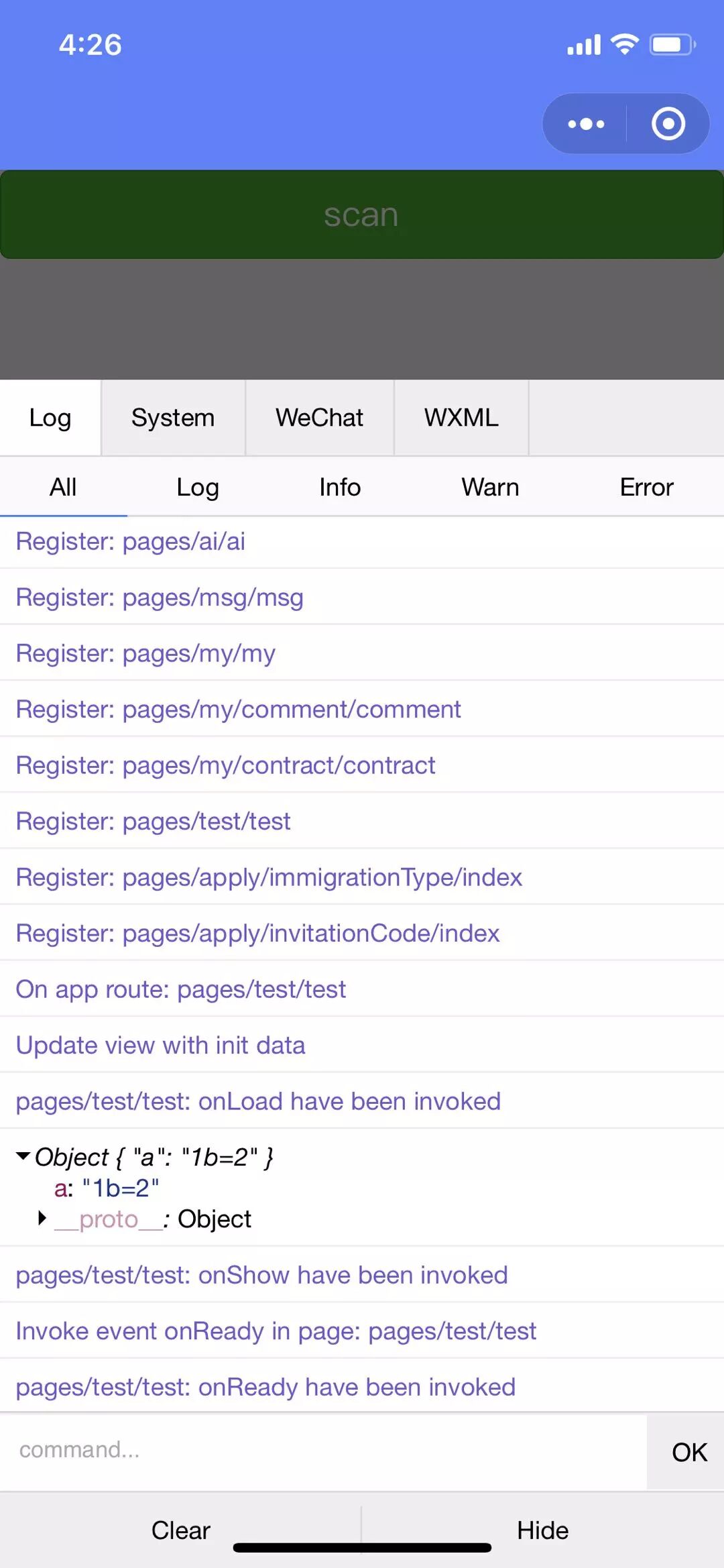Screen dimensions: 724x1568
Task: Filter logs by Error level
Action: (646, 488)
